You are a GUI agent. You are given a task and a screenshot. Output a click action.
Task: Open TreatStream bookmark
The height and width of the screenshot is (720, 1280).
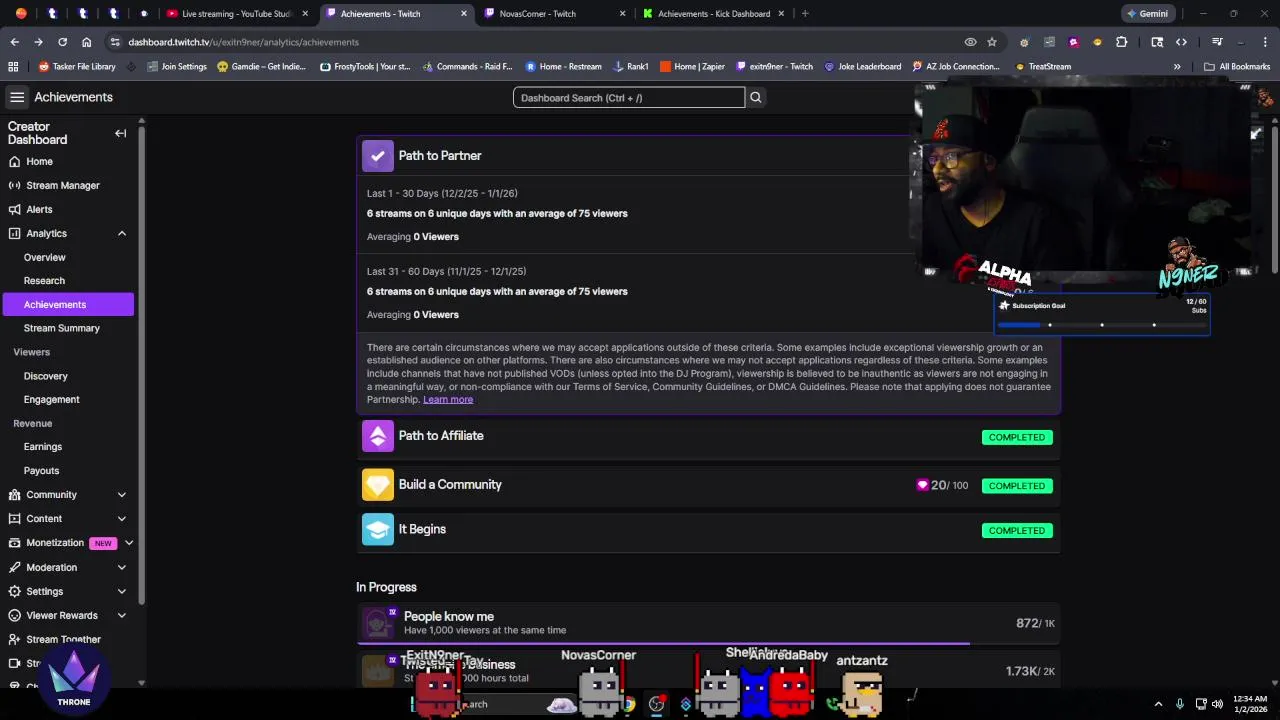[x=1042, y=66]
